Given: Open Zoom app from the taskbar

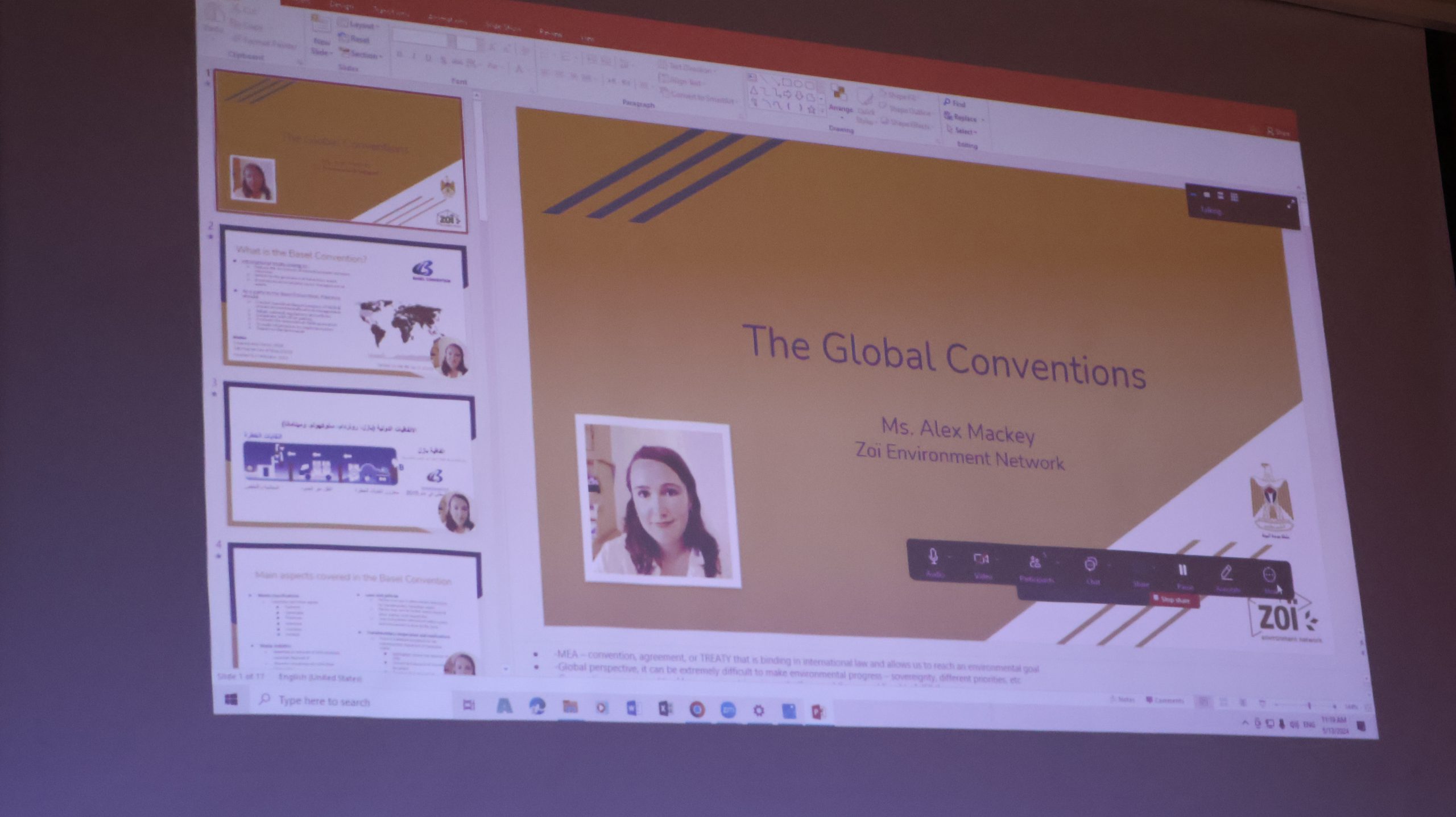Looking at the screenshot, I should (728, 710).
